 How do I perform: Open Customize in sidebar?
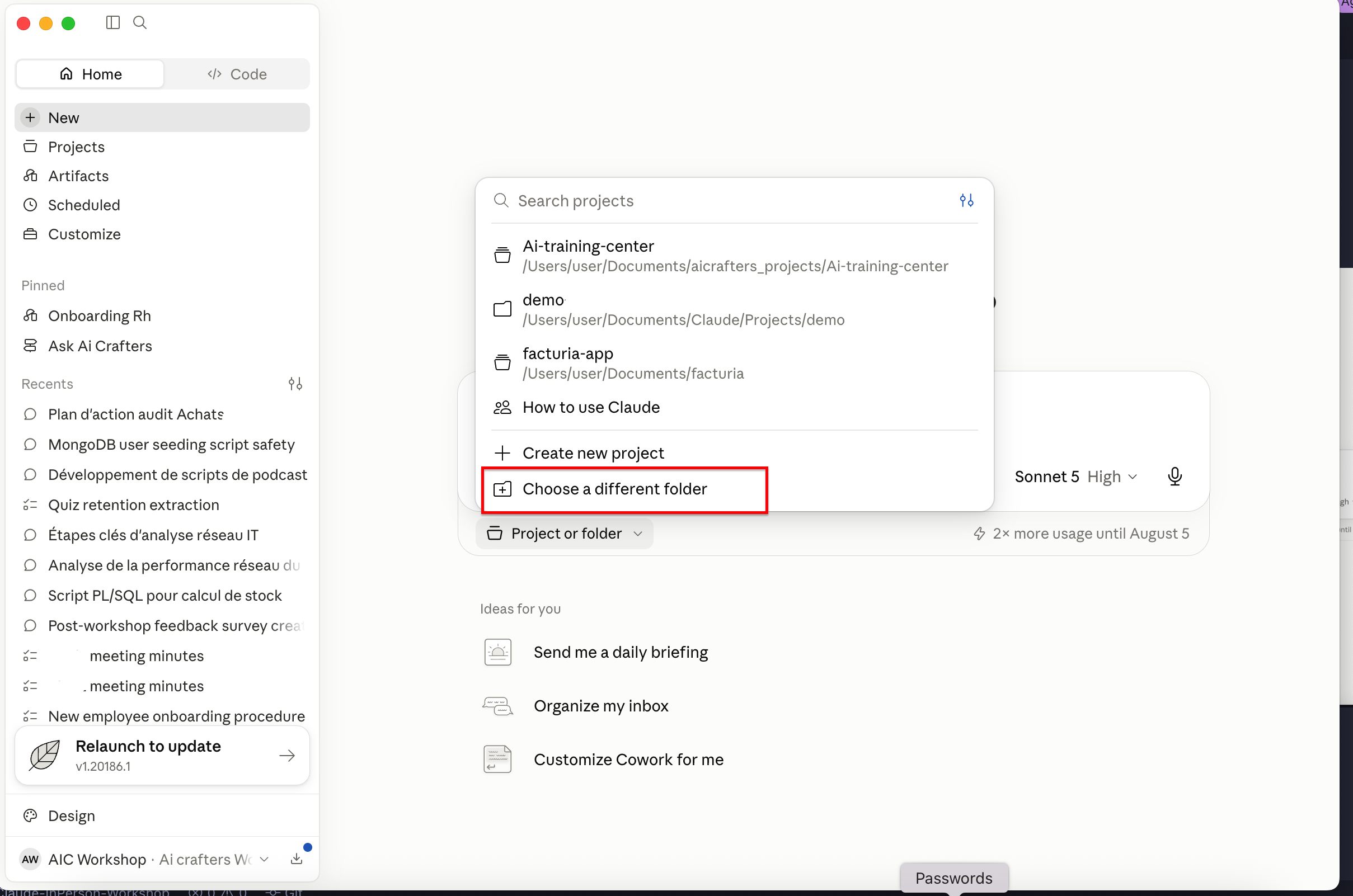[x=162, y=234]
